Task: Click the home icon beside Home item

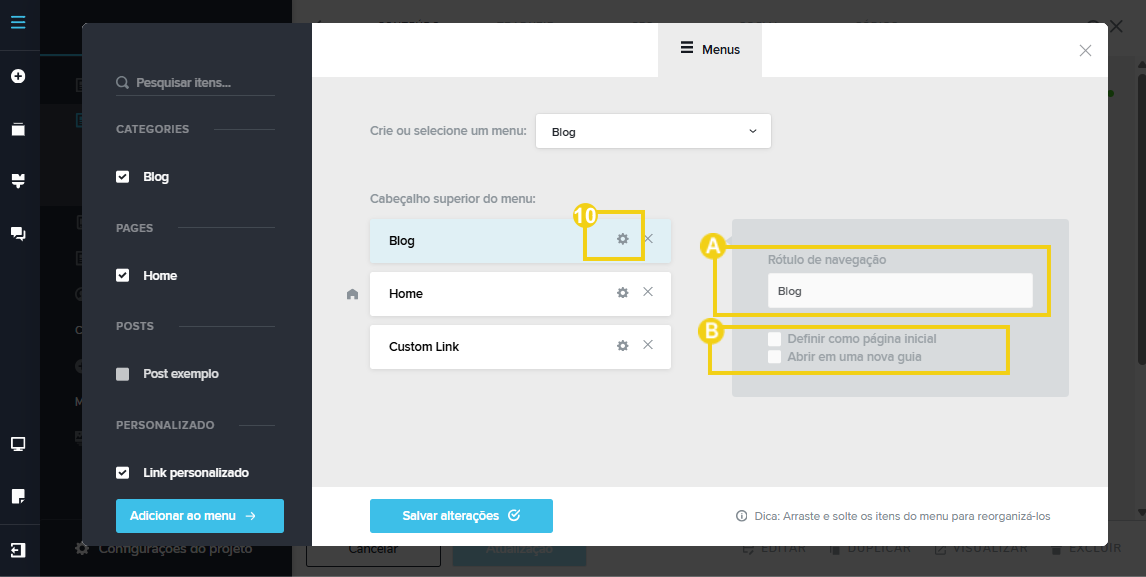Action: tap(352, 294)
